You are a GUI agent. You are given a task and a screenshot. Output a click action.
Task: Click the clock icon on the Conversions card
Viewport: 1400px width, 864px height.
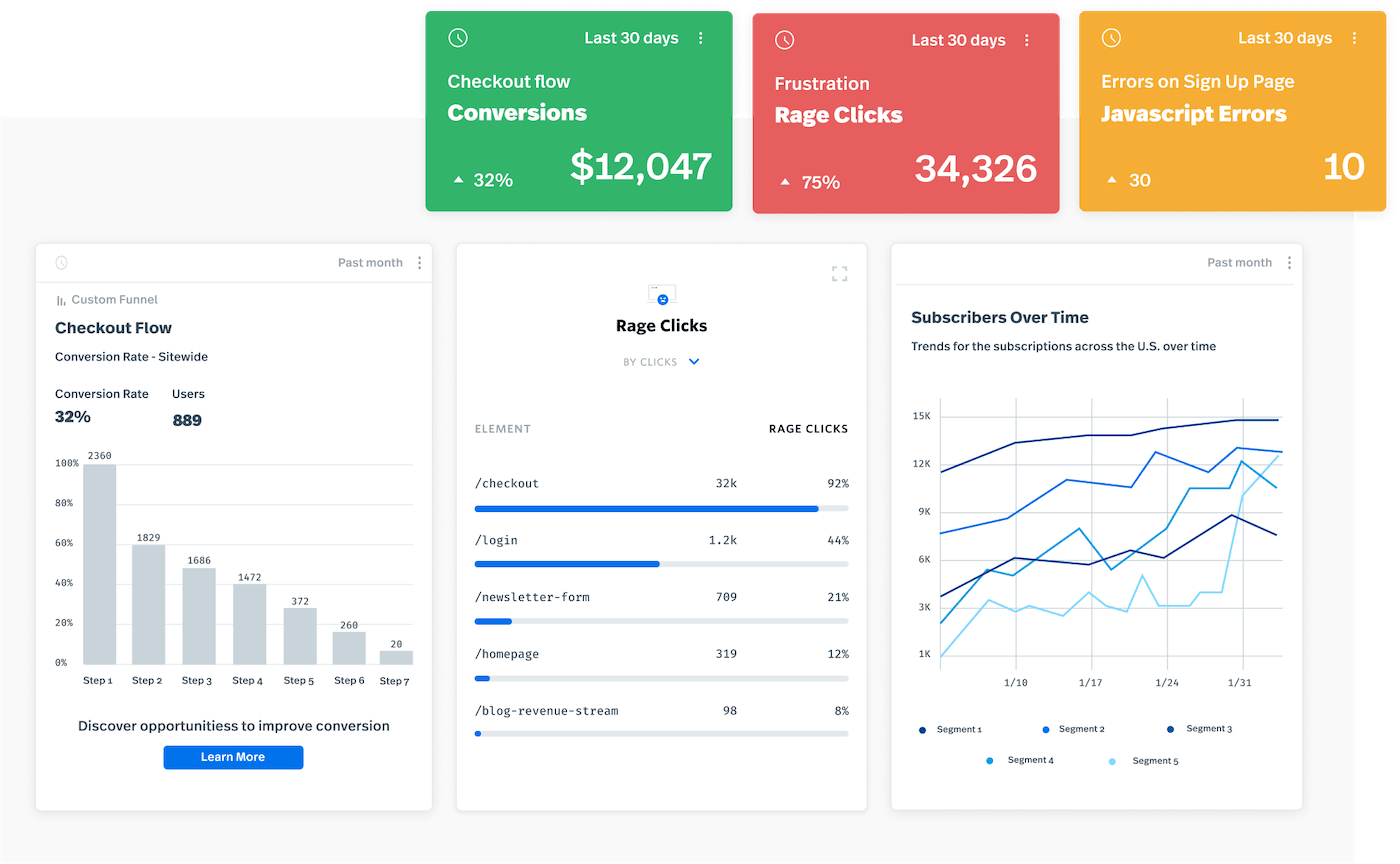coord(458,37)
